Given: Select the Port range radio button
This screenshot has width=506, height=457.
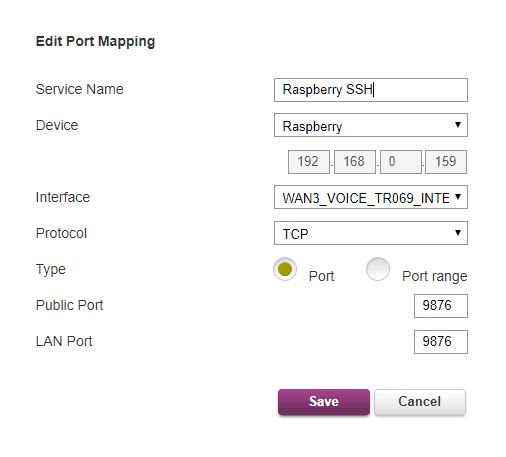Looking at the screenshot, I should 378,269.
